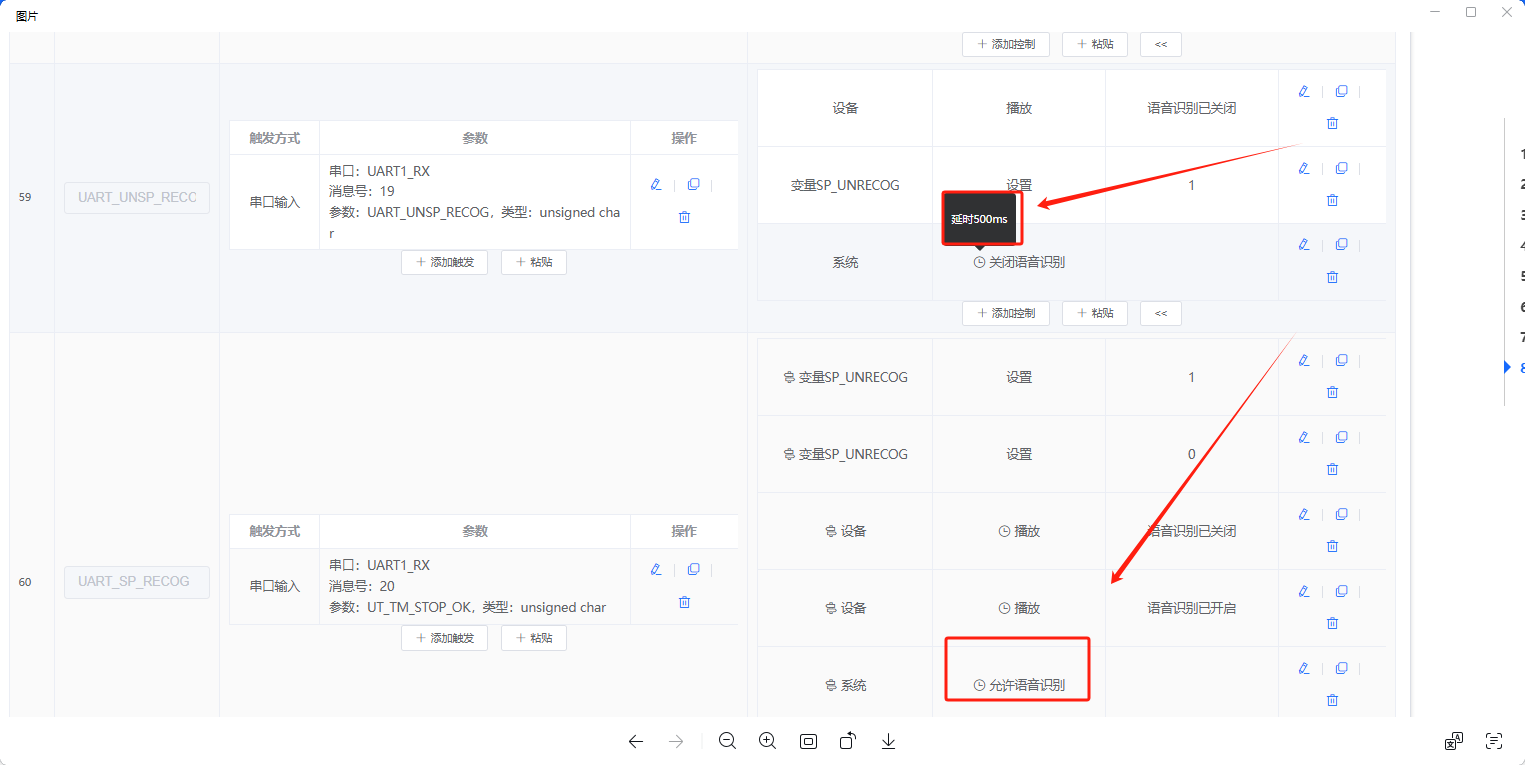Screen dimensions: 1525x765
Task: Click 添加控制 below the 关闭语音识别 section
Action: [x=1005, y=313]
